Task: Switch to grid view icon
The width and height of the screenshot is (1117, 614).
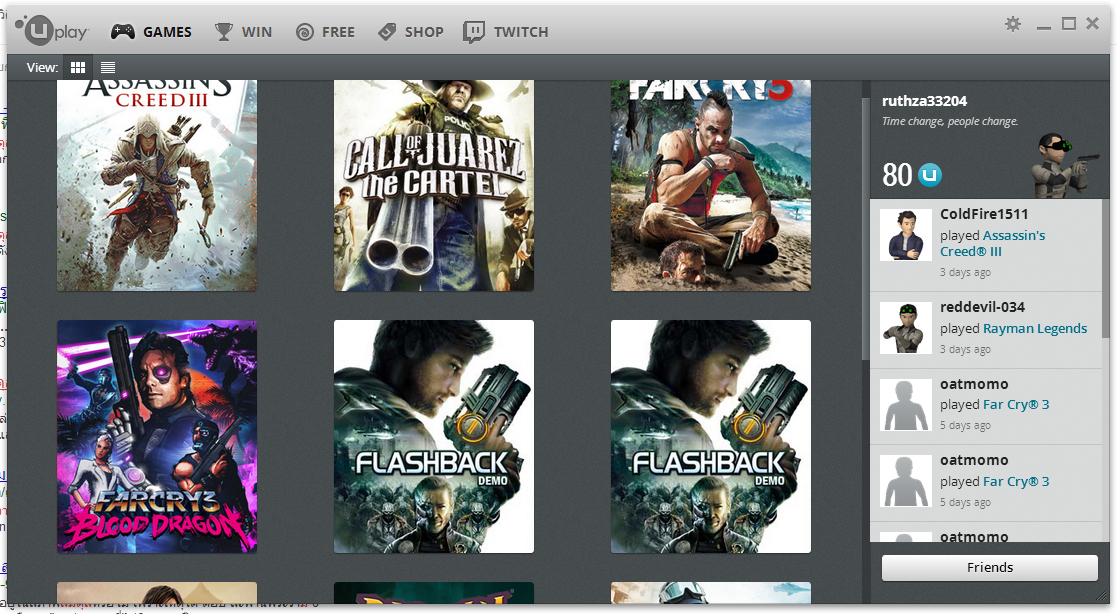Action: (78, 68)
